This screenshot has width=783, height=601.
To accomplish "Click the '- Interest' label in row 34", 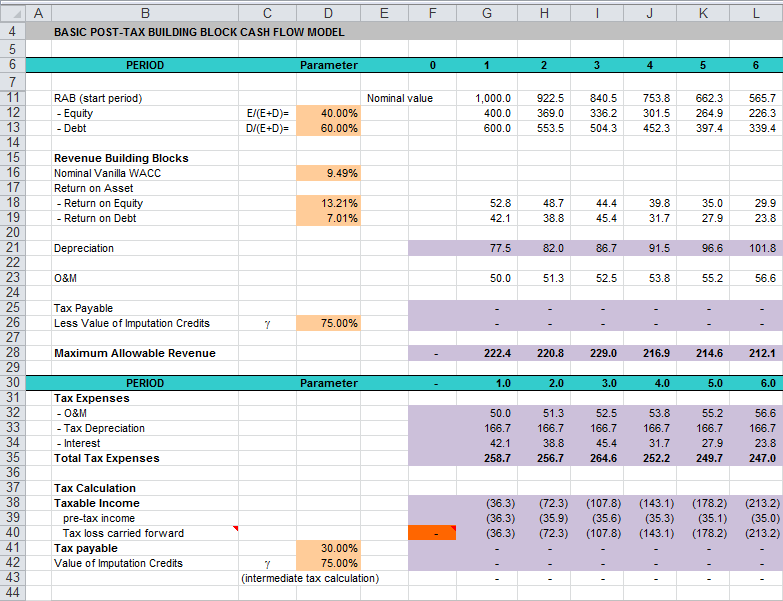I will pos(78,443).
